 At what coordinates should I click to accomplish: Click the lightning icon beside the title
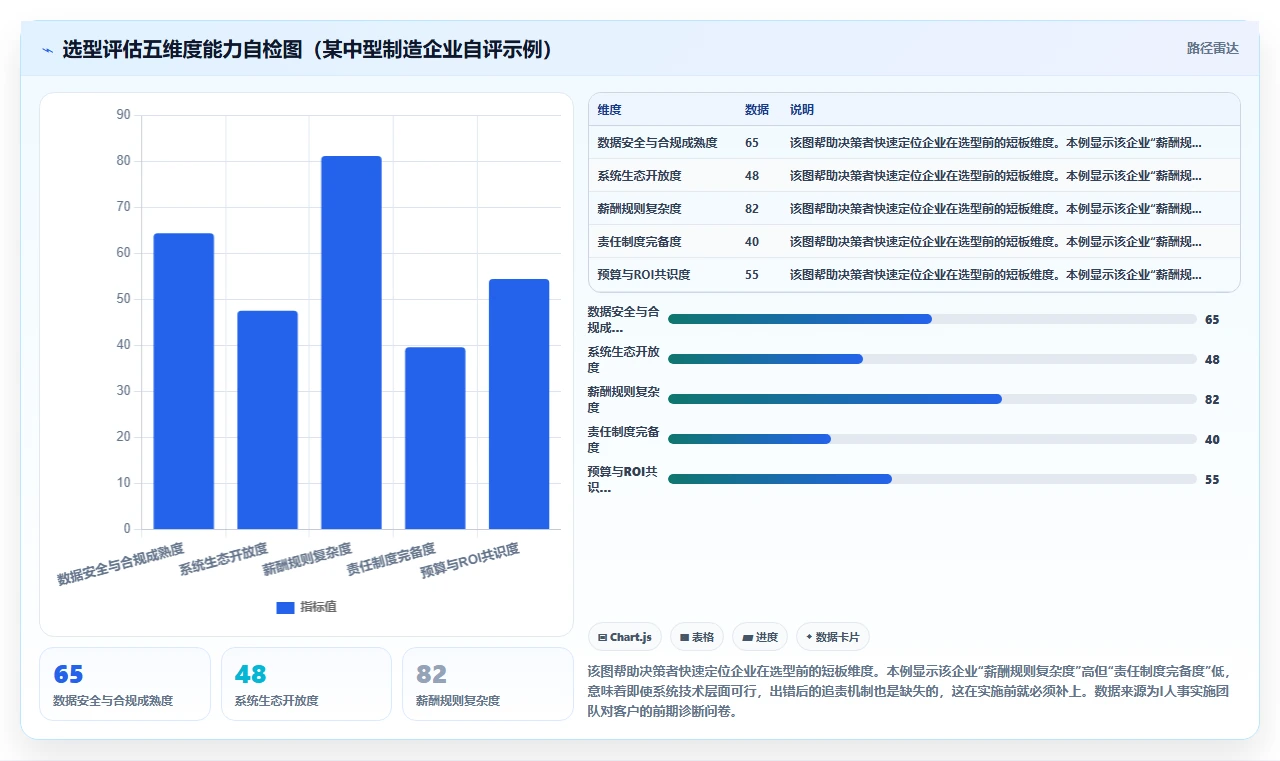(x=47, y=49)
